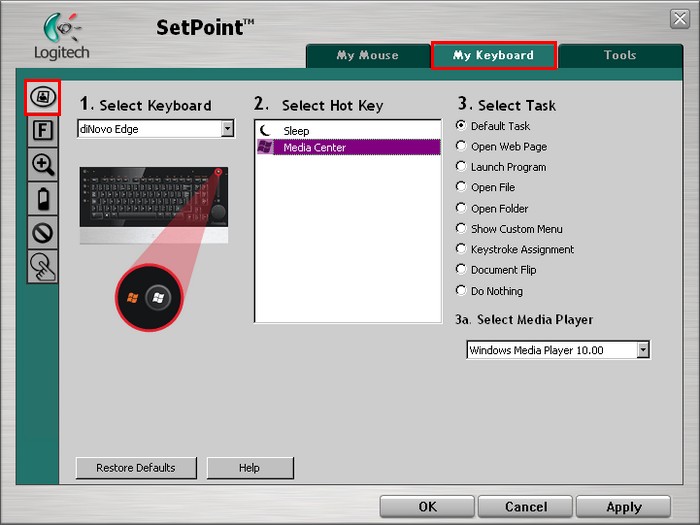Viewport: 700px width, 525px height.
Task: Click the Cancel button
Action: coord(525,507)
